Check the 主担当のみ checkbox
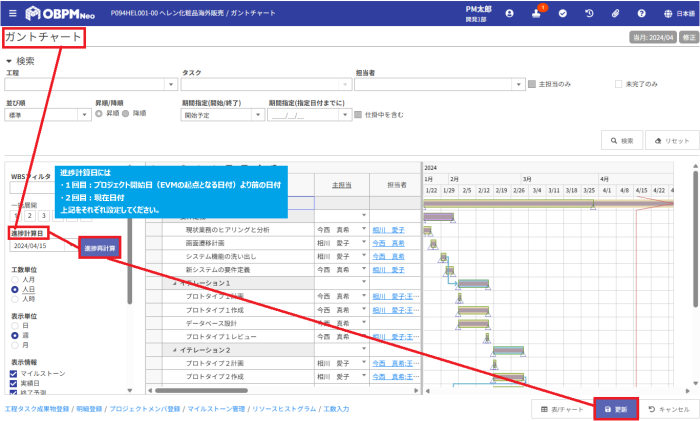This screenshot has height=421, width=700. 533,84
